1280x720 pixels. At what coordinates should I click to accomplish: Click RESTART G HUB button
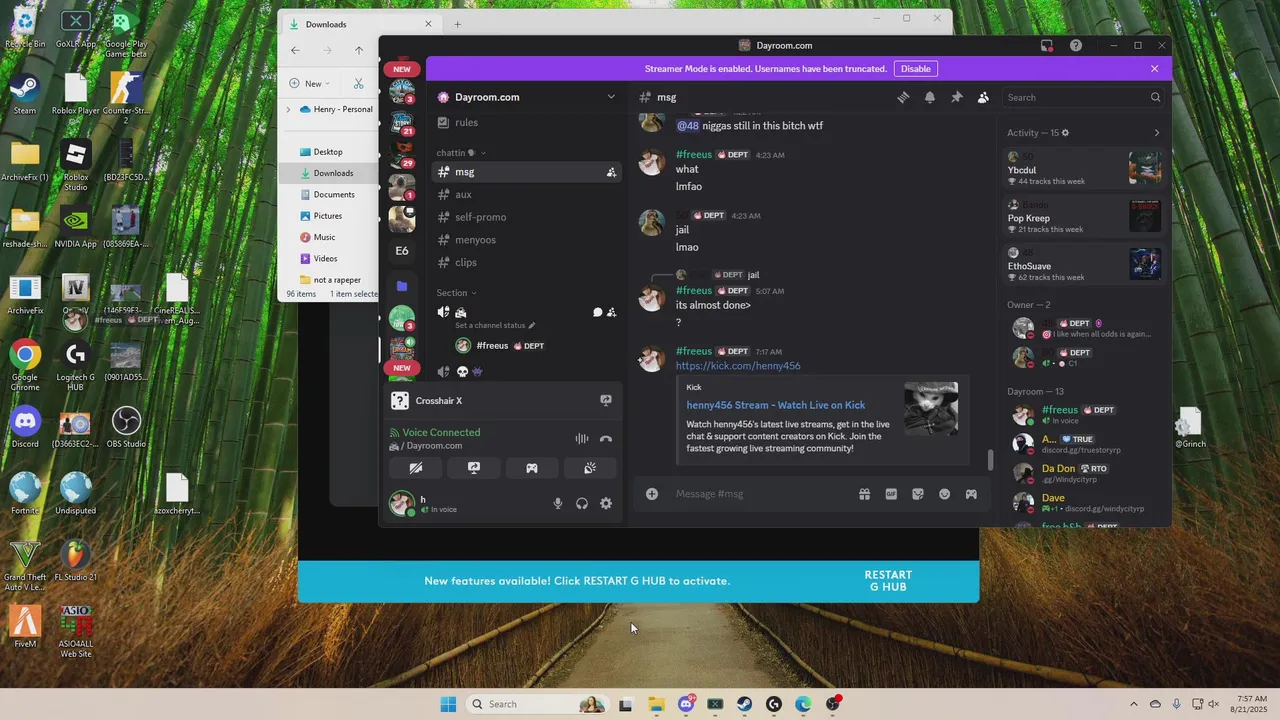pyautogui.click(x=888, y=581)
